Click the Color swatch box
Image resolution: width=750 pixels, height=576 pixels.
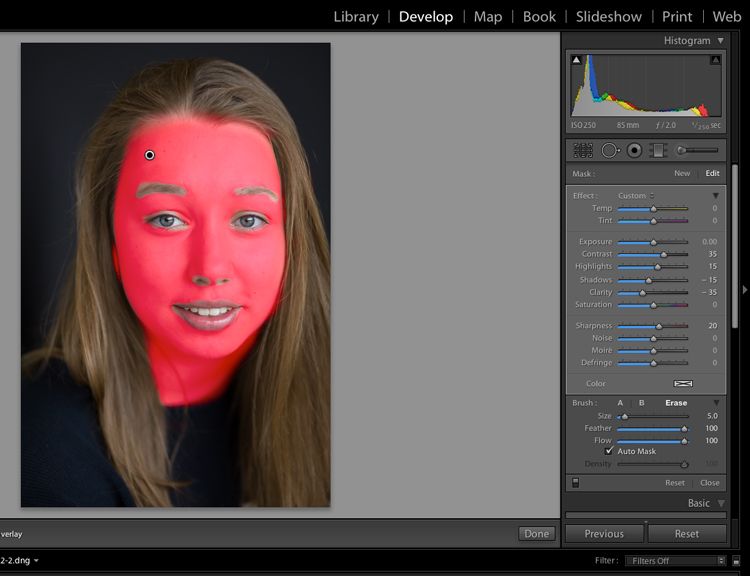(x=683, y=383)
